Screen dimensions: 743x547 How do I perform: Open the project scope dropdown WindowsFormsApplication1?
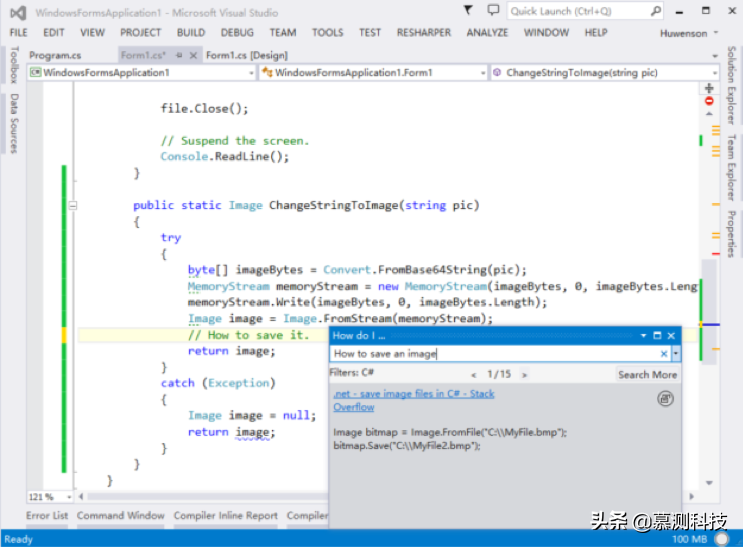142,73
